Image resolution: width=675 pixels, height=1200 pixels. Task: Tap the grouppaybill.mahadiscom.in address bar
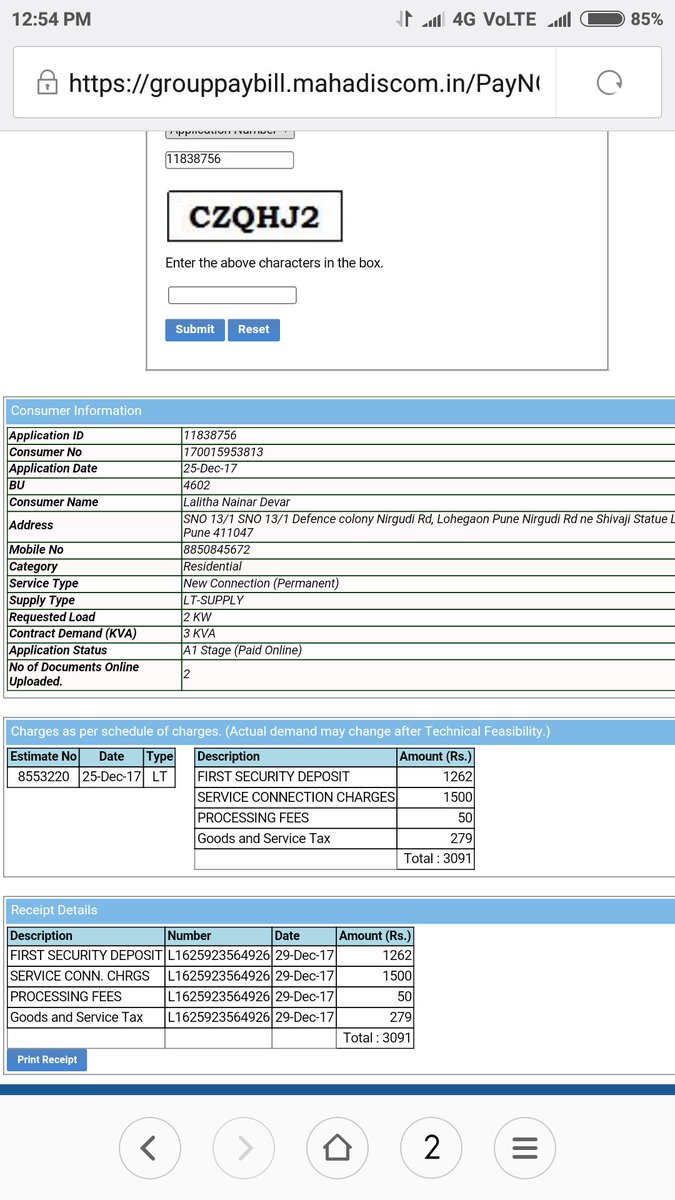click(304, 83)
